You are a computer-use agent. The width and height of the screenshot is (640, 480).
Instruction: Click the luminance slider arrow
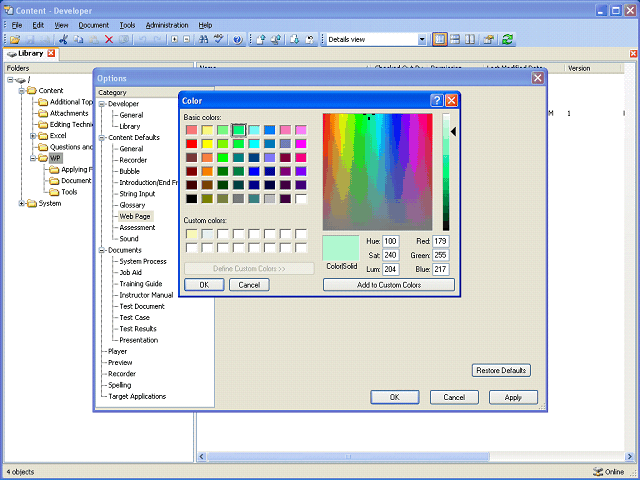tap(453, 131)
